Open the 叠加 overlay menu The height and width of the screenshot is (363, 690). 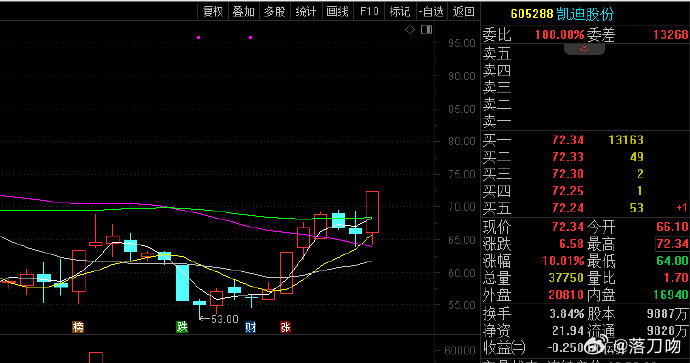pyautogui.click(x=244, y=11)
